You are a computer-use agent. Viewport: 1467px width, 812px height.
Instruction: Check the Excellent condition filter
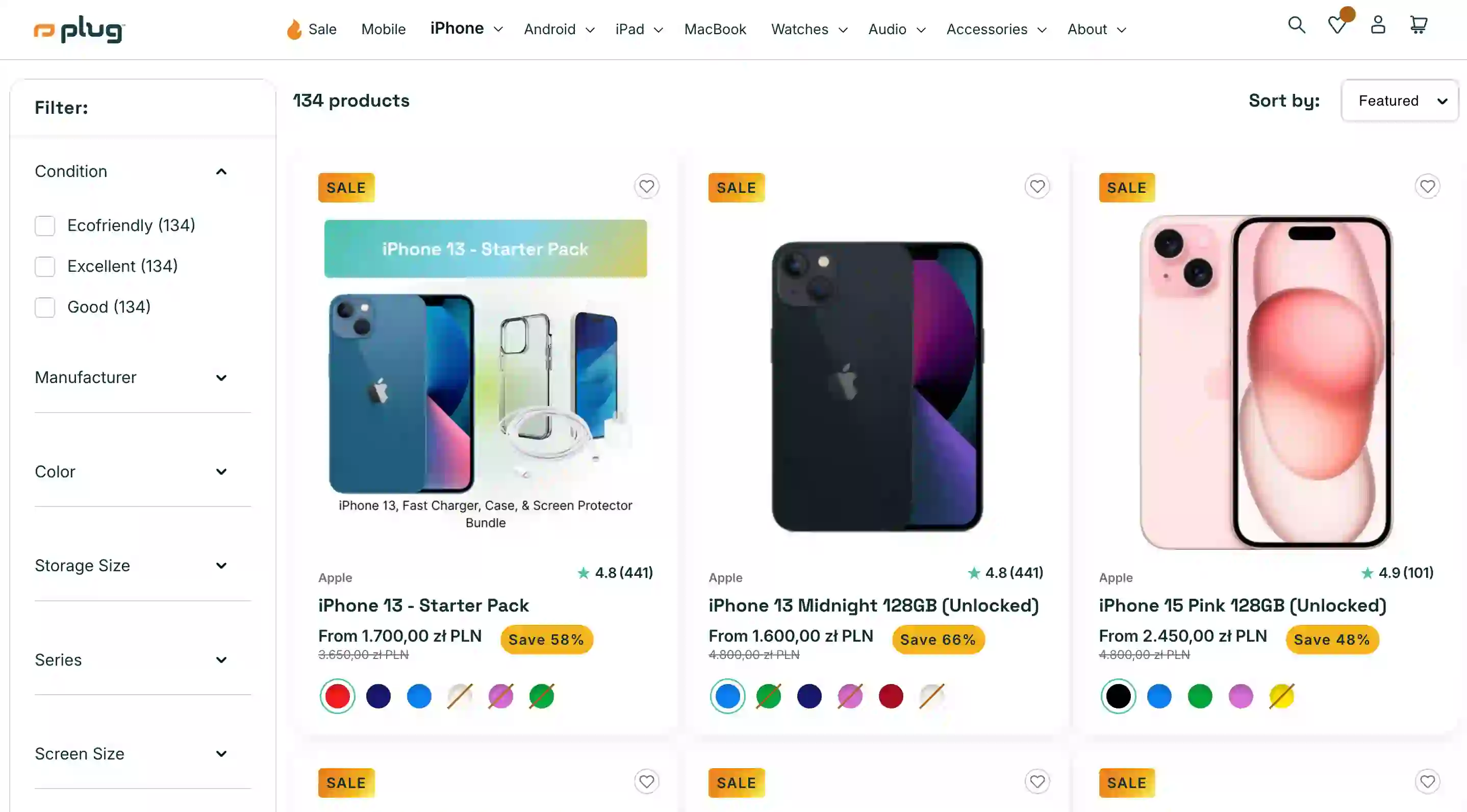click(x=45, y=266)
